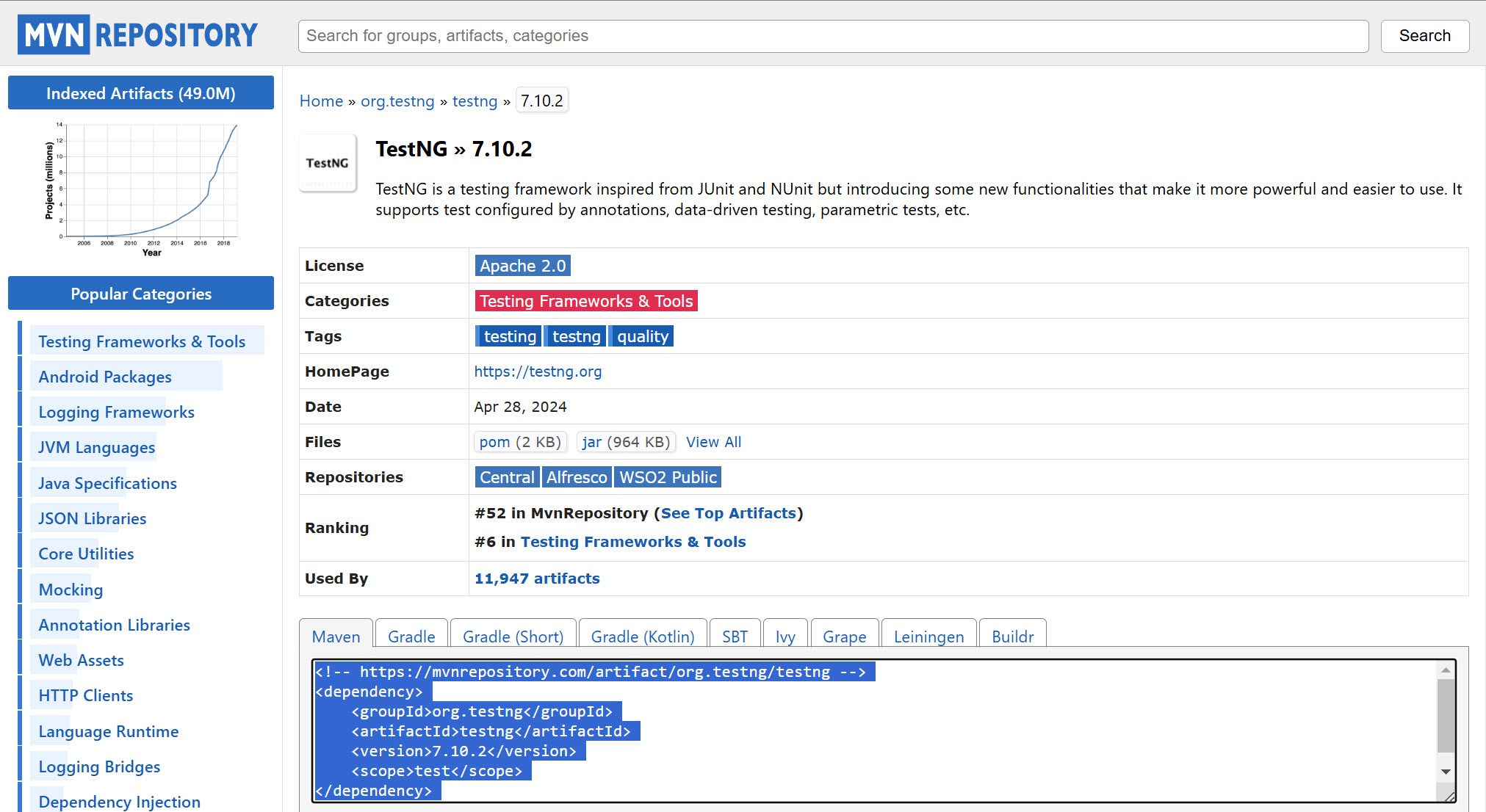Open Annotation Libraries category
This screenshot has height=812, width=1486.
pyautogui.click(x=114, y=625)
